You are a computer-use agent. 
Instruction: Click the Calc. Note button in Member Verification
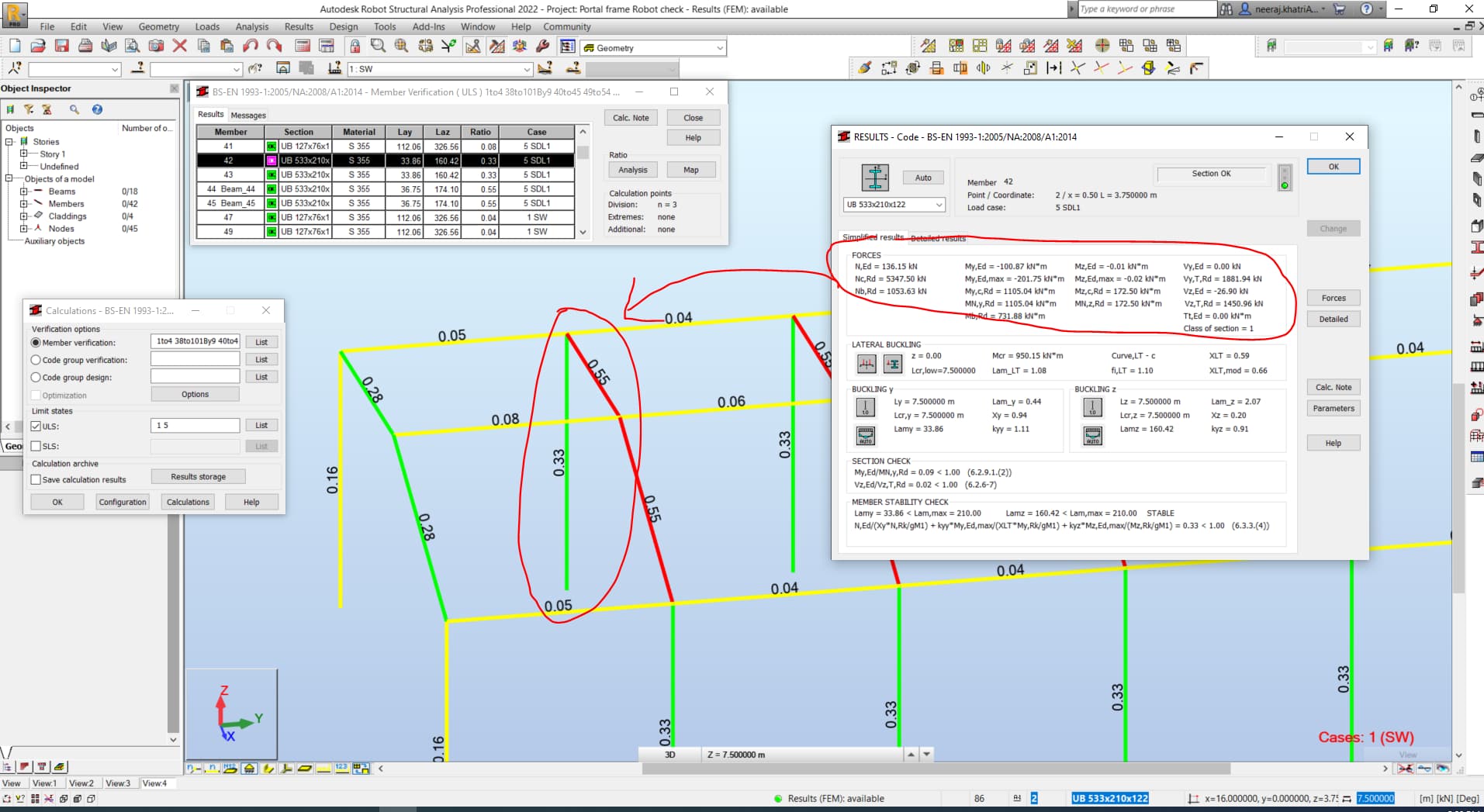(631, 118)
